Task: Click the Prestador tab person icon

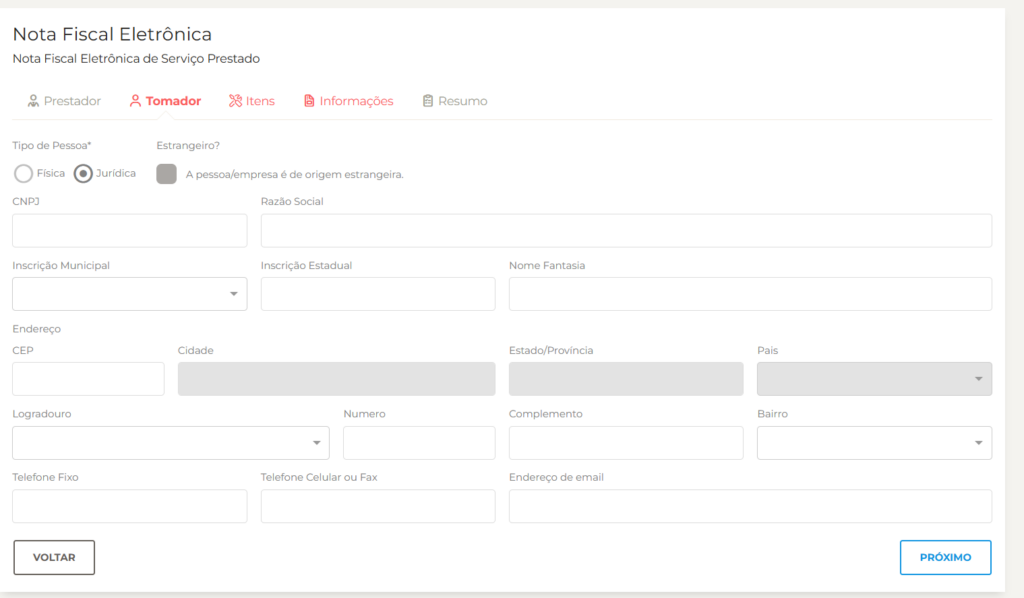Action: pyautogui.click(x=33, y=101)
